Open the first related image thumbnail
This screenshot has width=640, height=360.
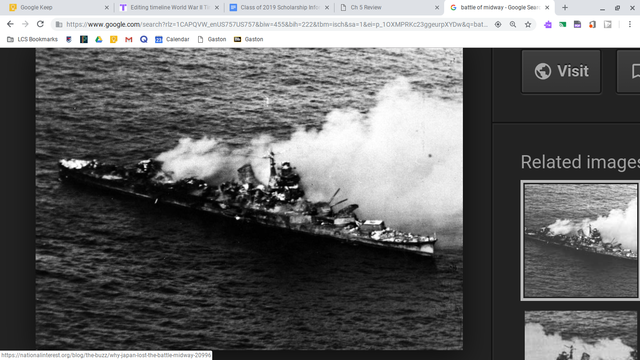580,240
